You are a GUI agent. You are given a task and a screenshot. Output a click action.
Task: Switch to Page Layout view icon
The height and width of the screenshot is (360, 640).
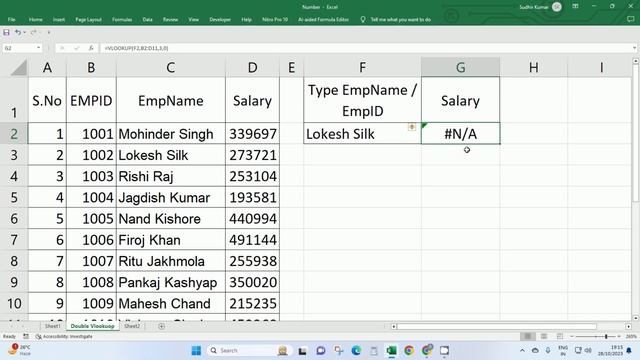544,336
